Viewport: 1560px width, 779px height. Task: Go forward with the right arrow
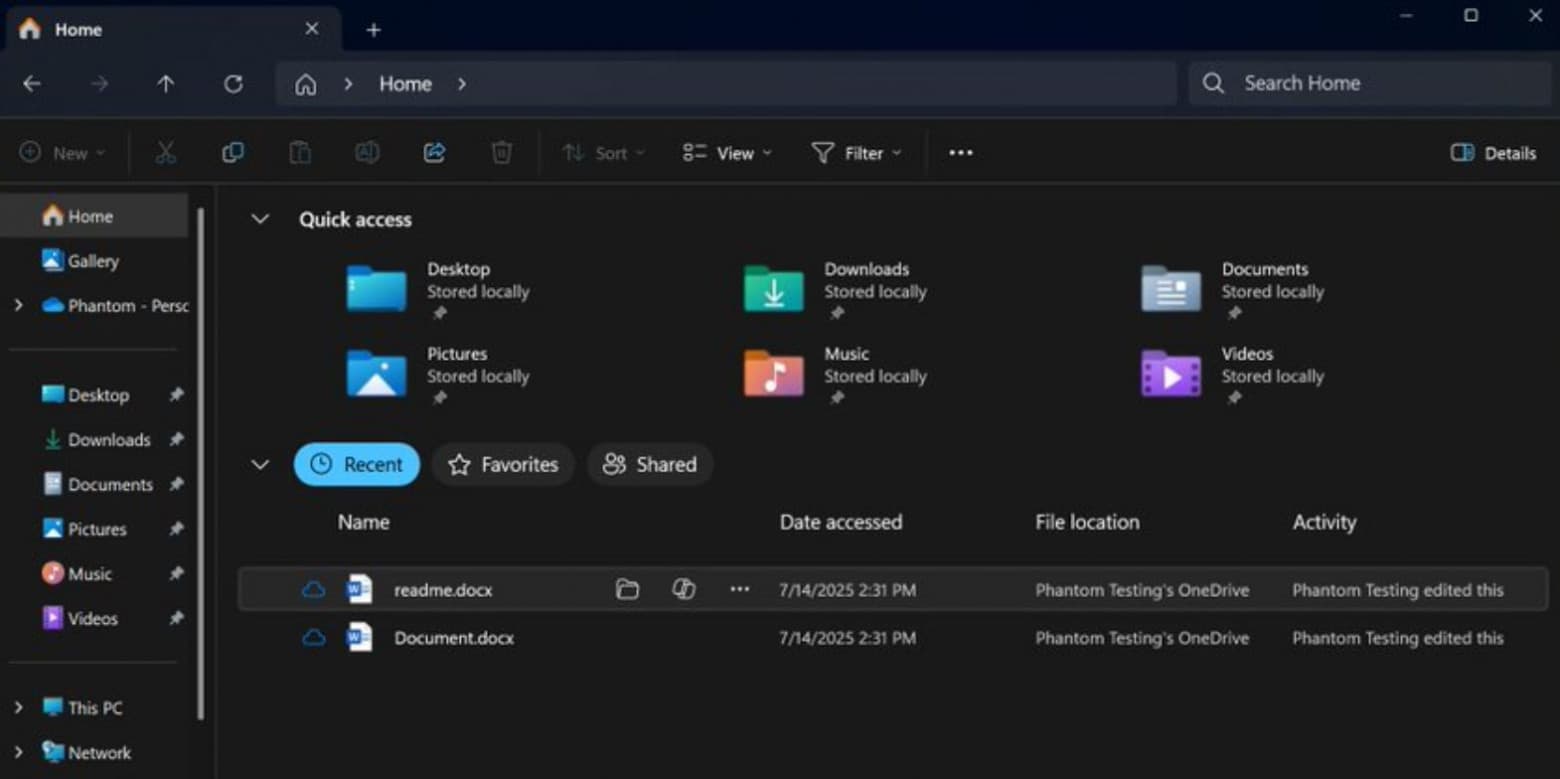point(99,84)
